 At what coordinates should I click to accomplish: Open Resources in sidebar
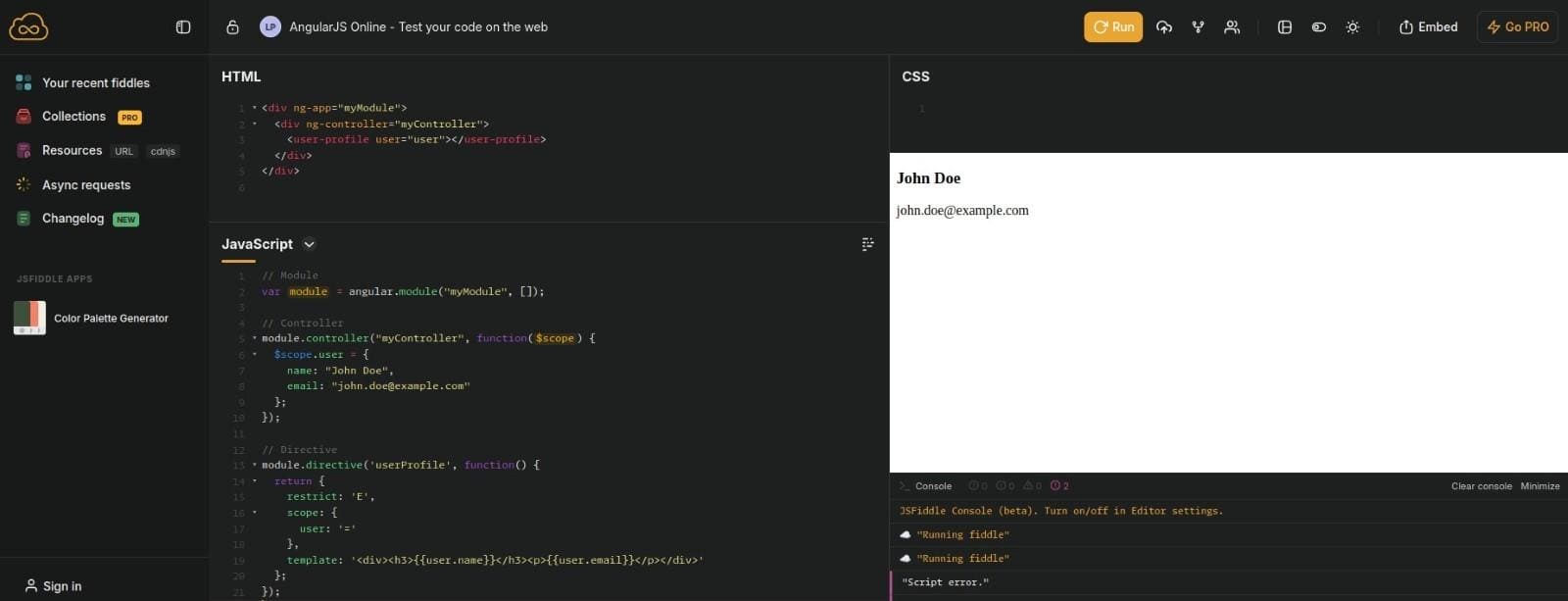(72, 151)
